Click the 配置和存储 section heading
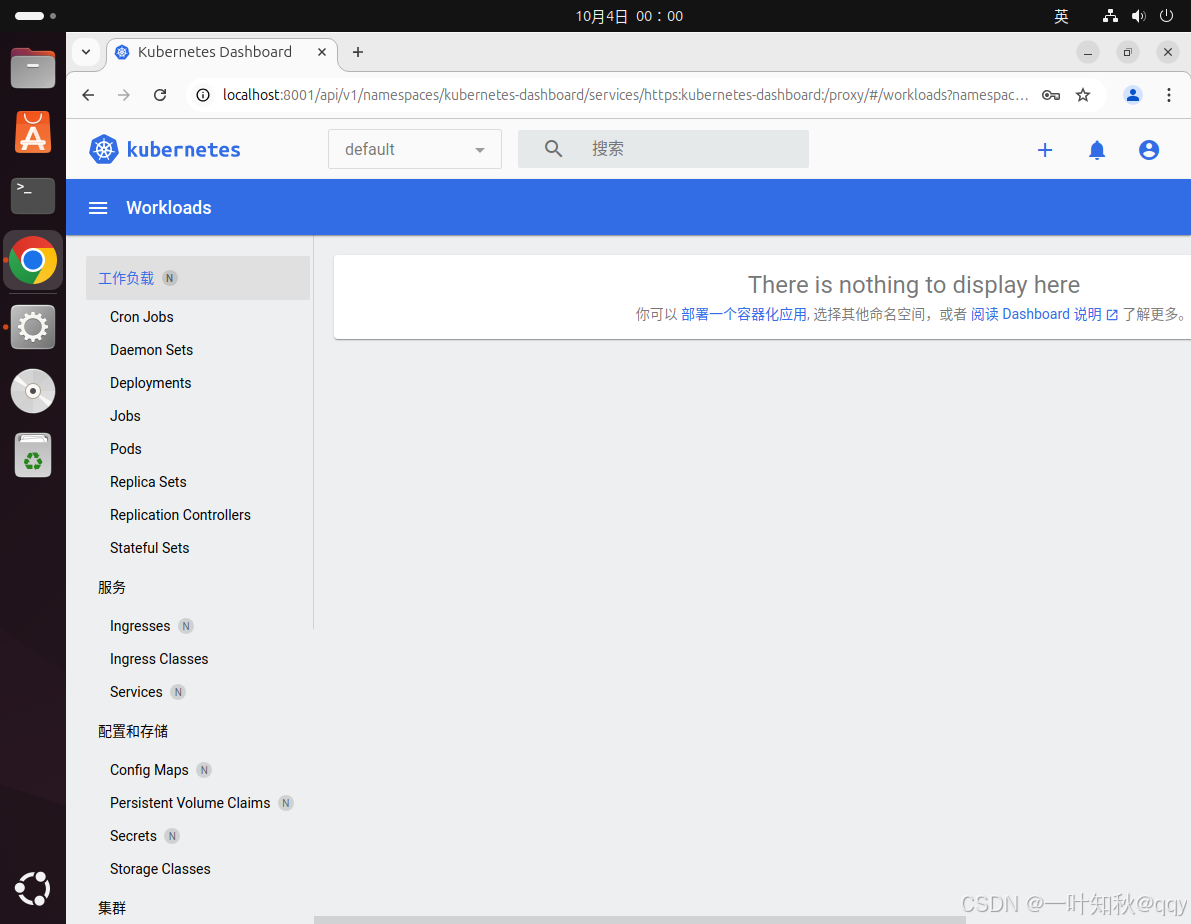 (133, 731)
